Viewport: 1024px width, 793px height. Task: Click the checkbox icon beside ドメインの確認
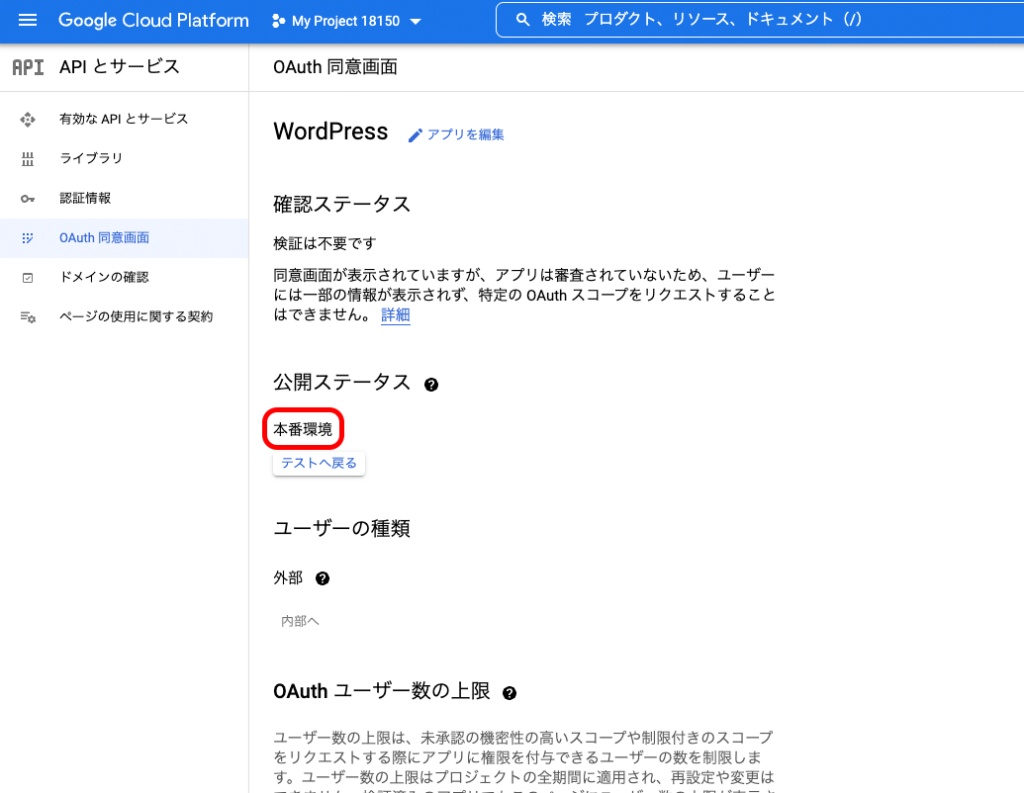point(27,277)
